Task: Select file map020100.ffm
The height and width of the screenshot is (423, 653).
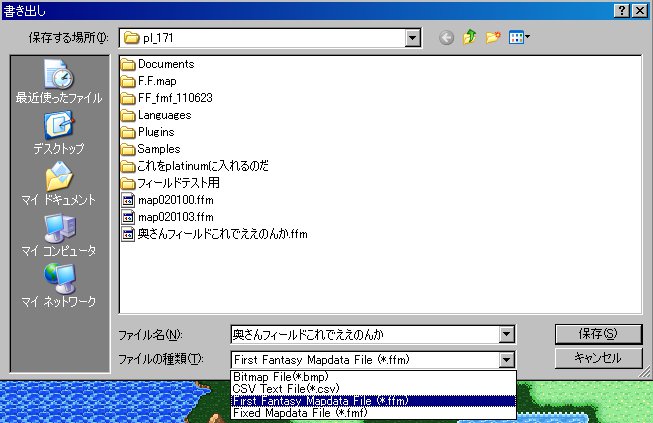Action: point(167,200)
